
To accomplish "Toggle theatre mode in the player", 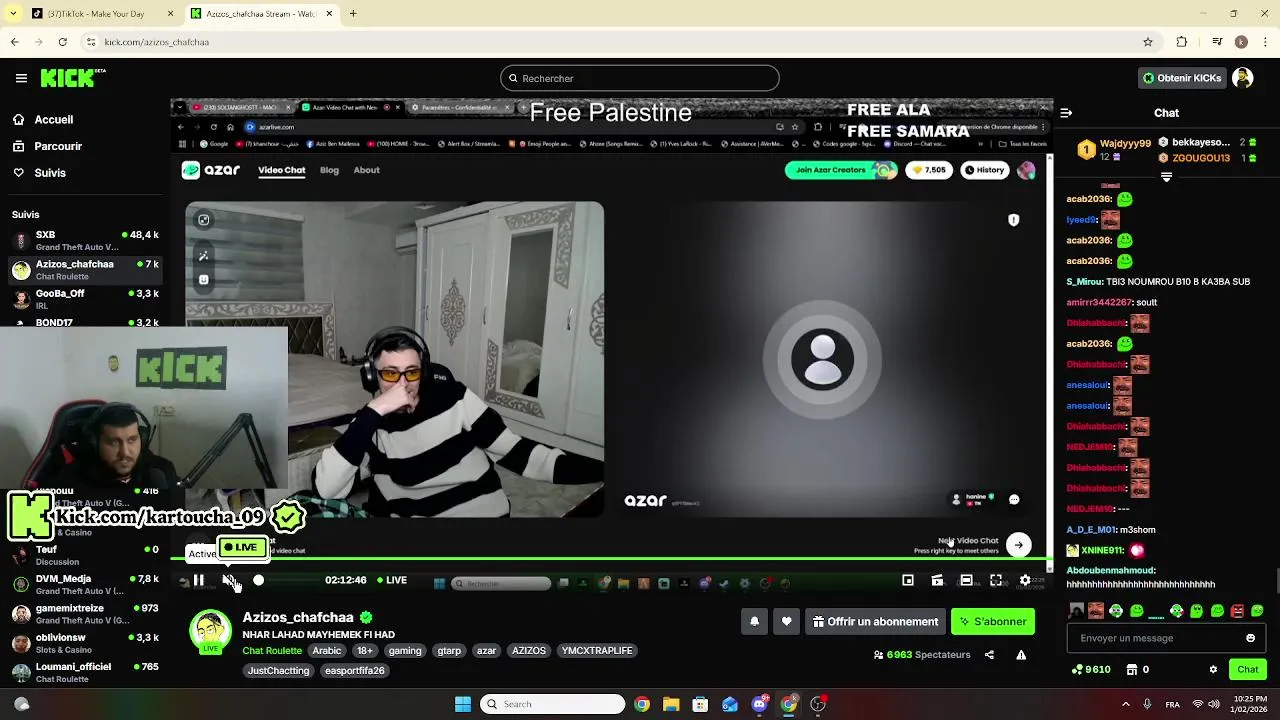I will pyautogui.click(x=966, y=580).
